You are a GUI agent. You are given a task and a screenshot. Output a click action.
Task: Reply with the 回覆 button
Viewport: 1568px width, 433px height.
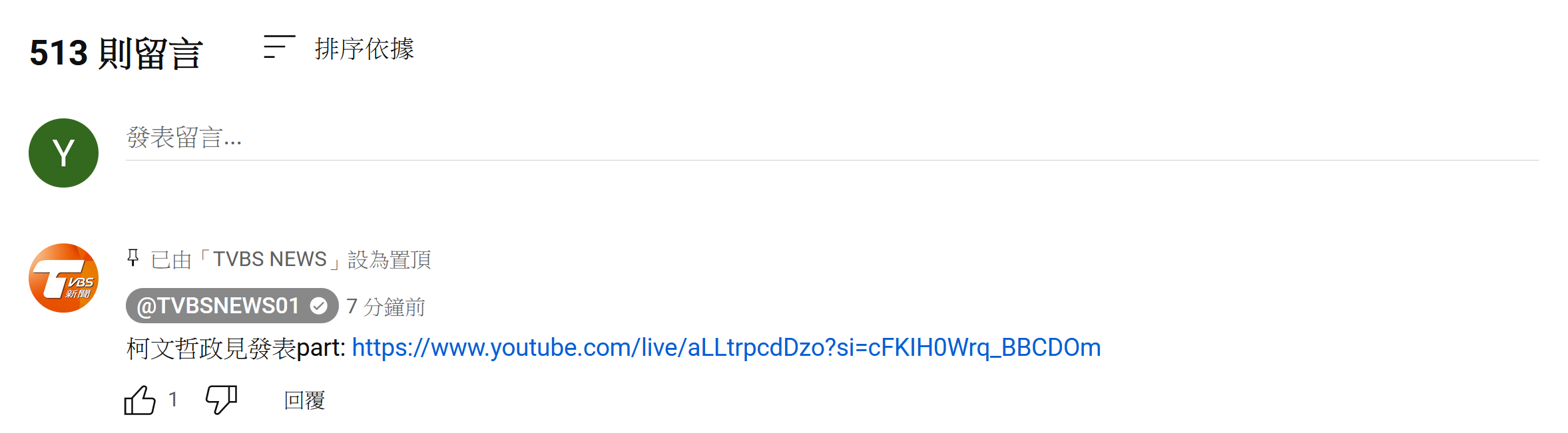pos(304,400)
